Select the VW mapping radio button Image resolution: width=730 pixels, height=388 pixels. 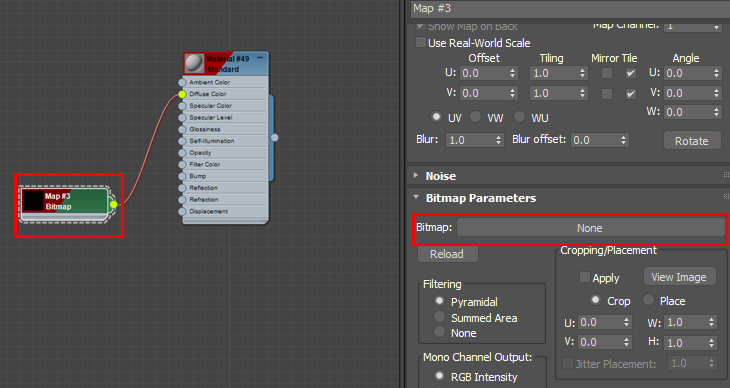click(475, 116)
